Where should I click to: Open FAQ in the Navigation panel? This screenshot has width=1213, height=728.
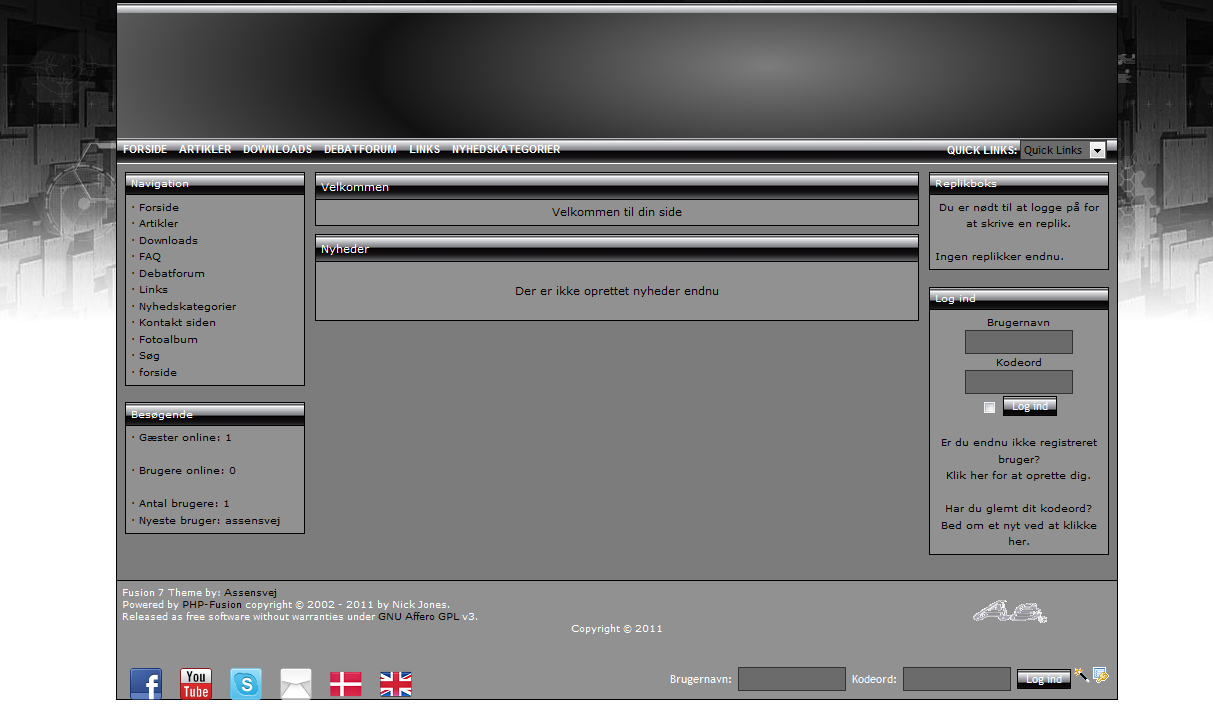tap(150, 257)
